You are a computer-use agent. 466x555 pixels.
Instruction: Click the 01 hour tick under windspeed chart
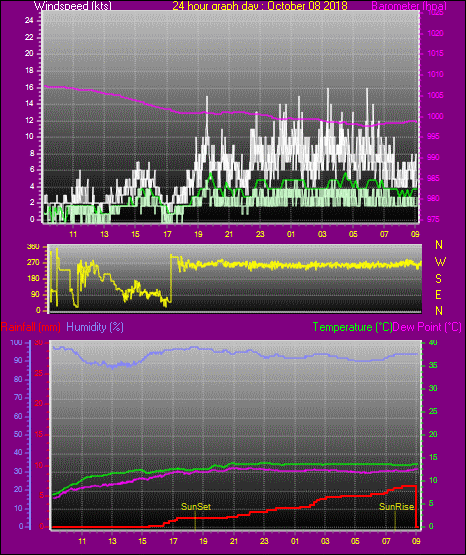pyautogui.click(x=291, y=234)
